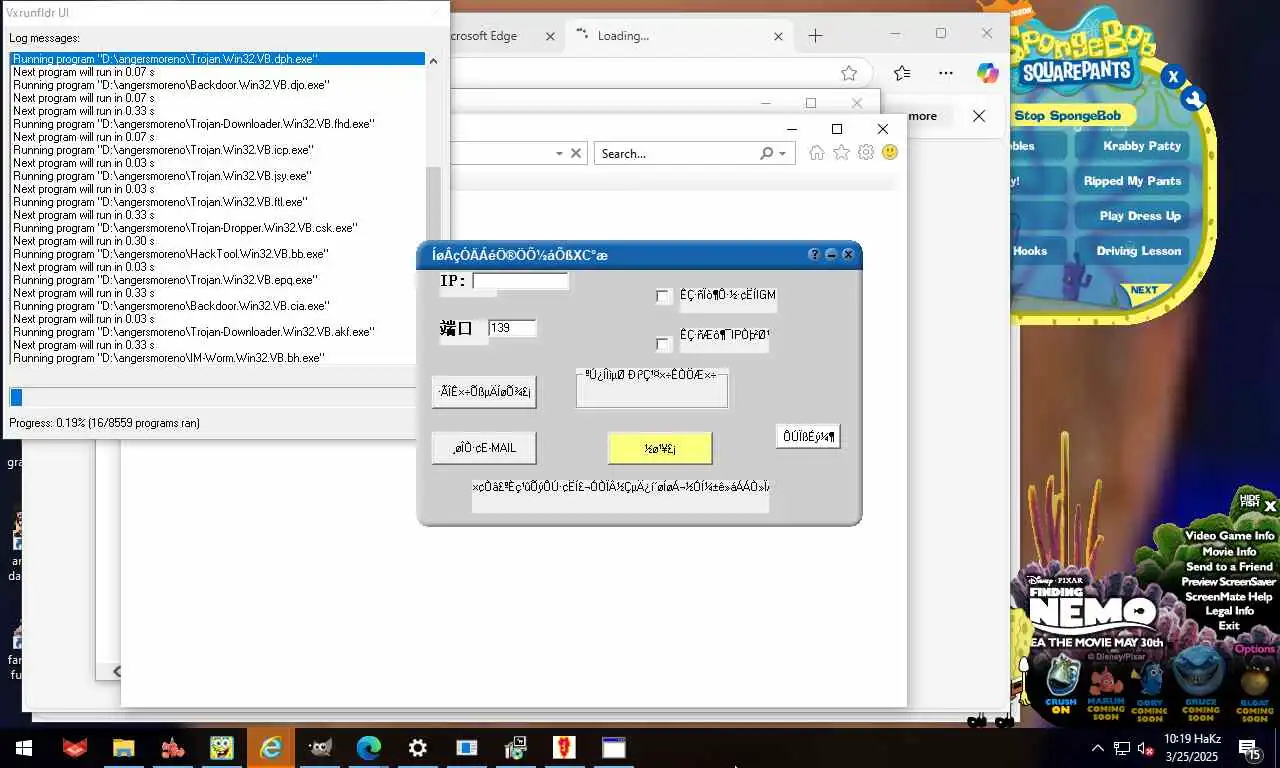This screenshot has width=1280, height=768.
Task: Select Movie Info in Nemo menu
Action: [x=1229, y=551]
